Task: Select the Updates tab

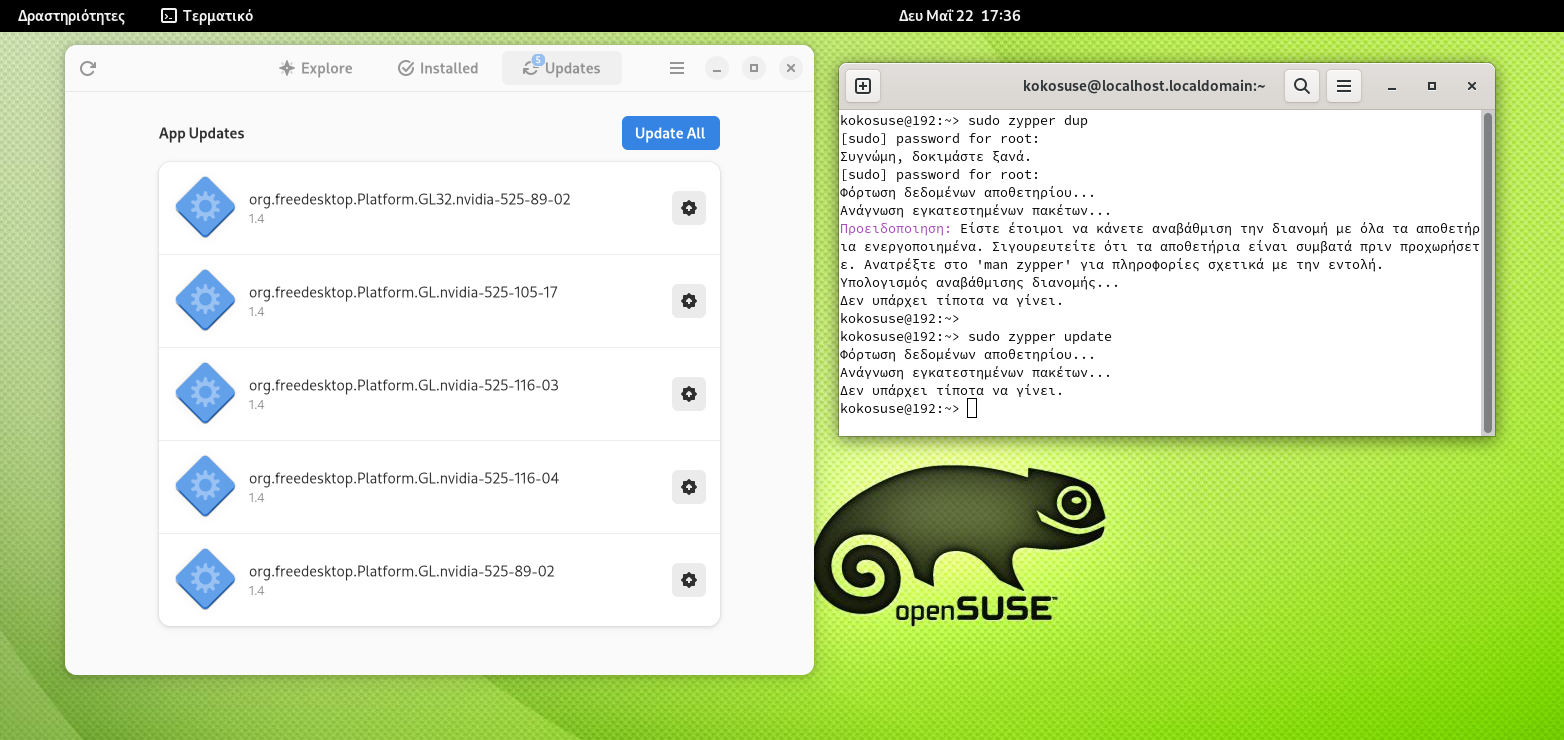Action: coord(562,68)
